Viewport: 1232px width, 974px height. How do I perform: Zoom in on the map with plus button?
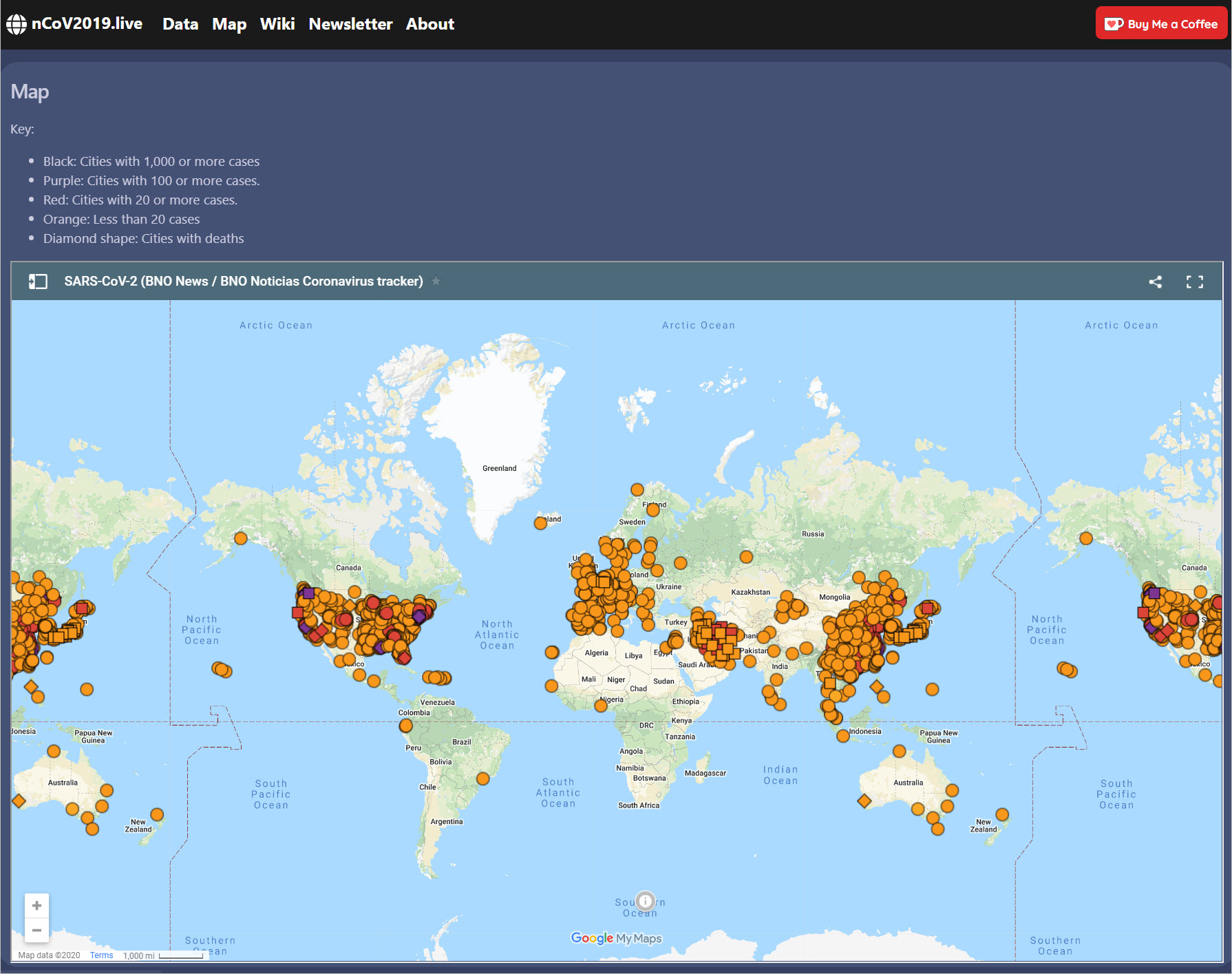[x=37, y=905]
